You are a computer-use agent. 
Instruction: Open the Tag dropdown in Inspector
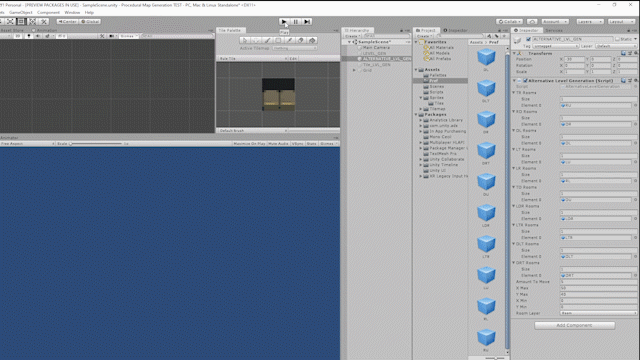click(x=556, y=46)
